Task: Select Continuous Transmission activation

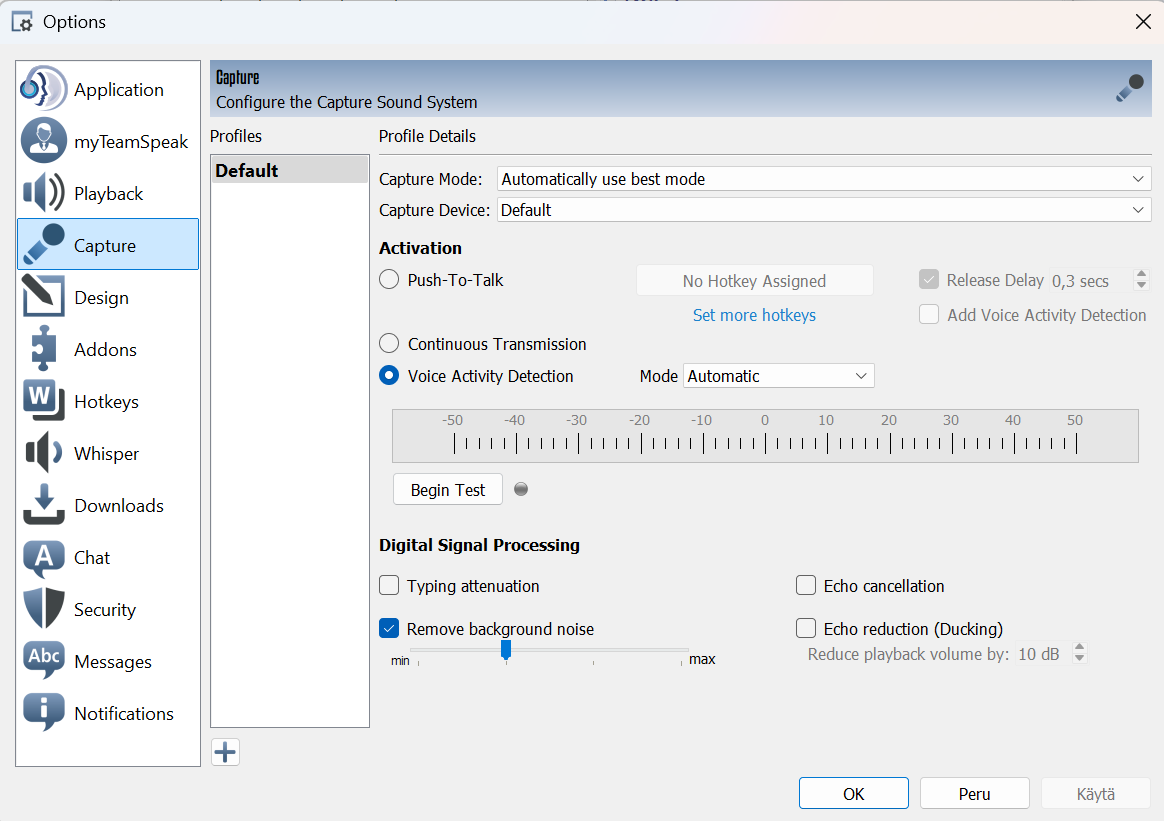Action: click(389, 344)
